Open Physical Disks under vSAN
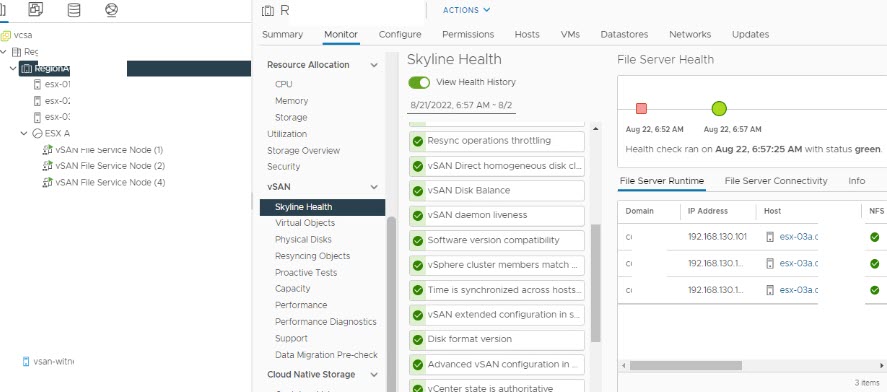Image resolution: width=887 pixels, height=392 pixels. coord(303,240)
